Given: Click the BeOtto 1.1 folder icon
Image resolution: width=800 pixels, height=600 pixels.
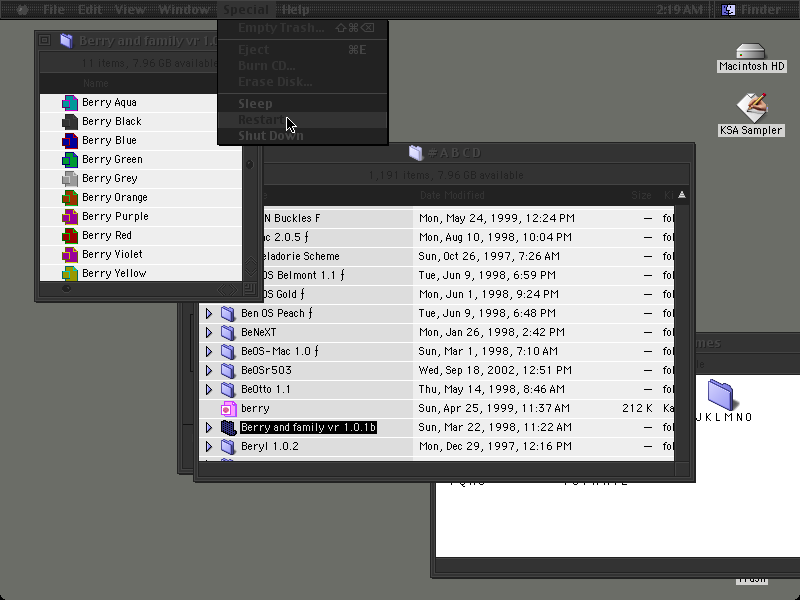Looking at the screenshot, I should [228, 390].
